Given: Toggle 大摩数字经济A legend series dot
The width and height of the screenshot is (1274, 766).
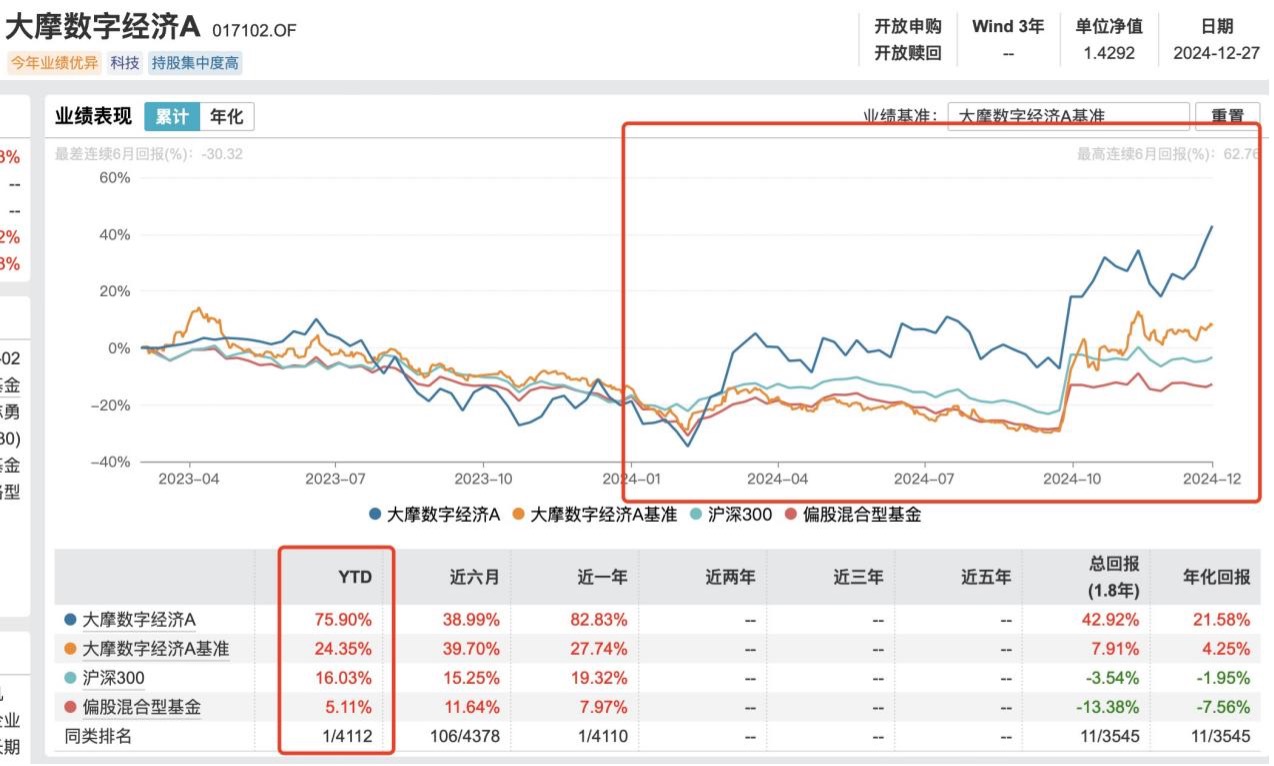Looking at the screenshot, I should pyautogui.click(x=375, y=515).
